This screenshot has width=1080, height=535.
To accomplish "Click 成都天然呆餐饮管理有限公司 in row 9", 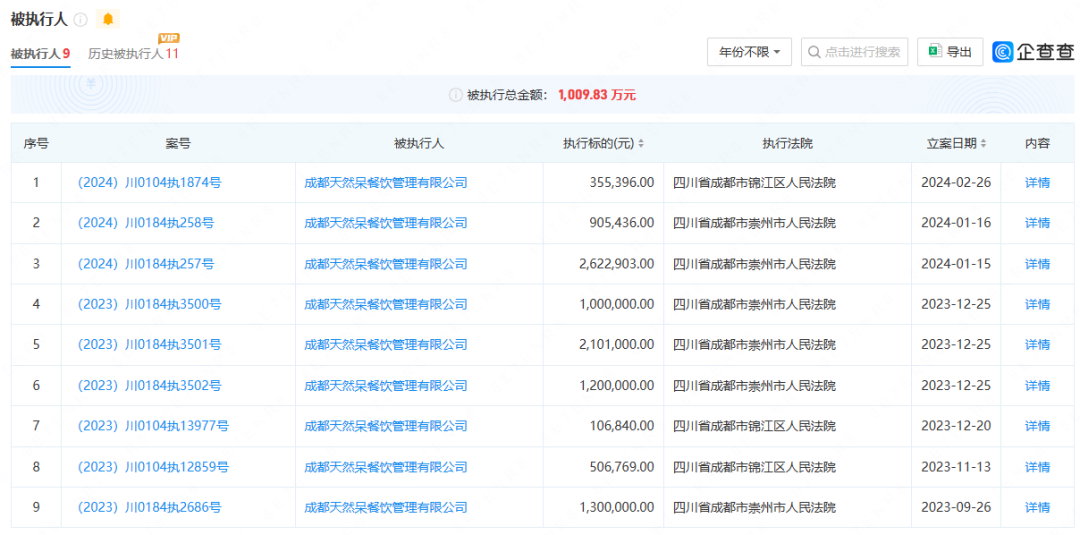I will (x=386, y=507).
